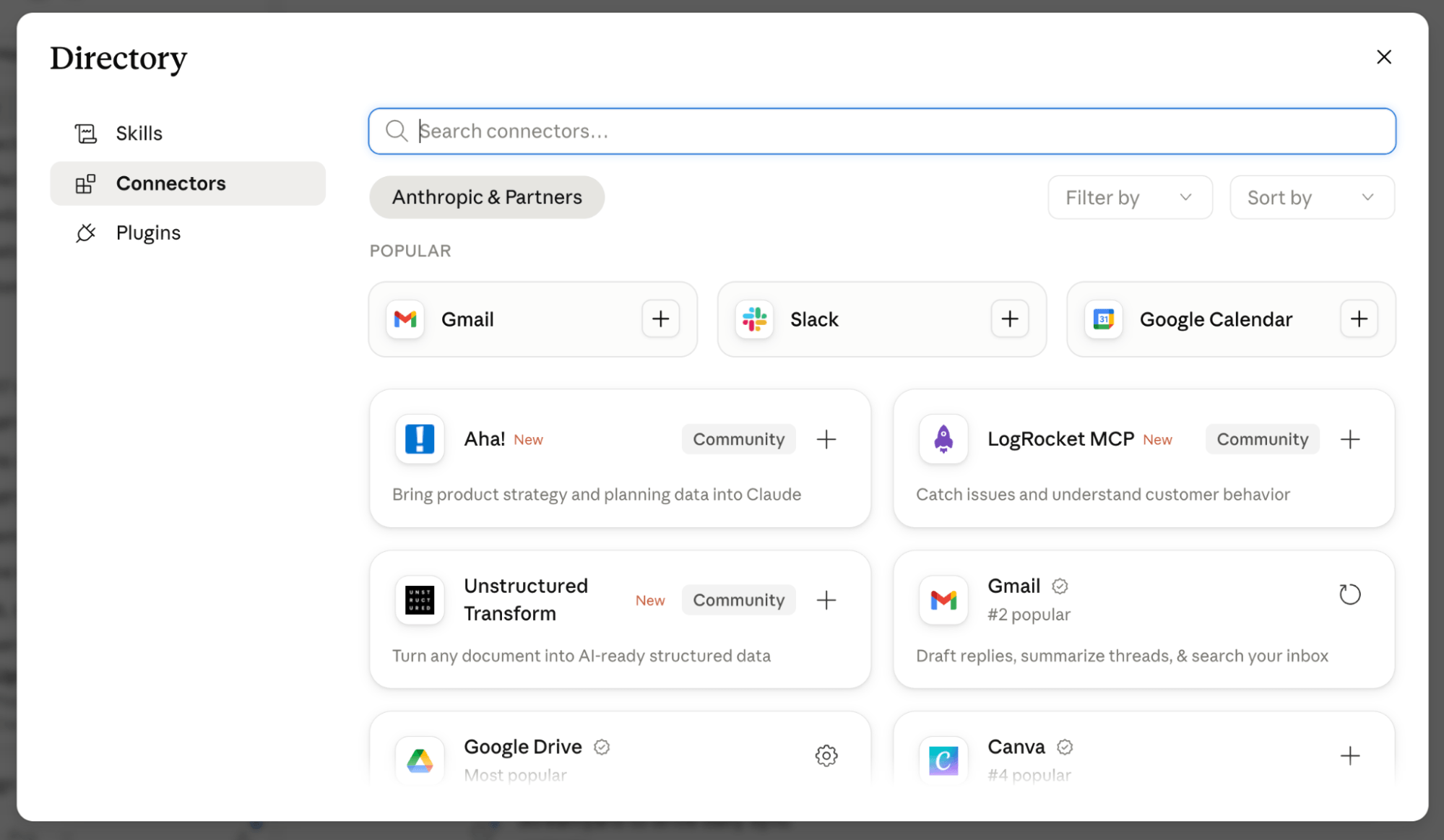This screenshot has height=840, width=1444.
Task: Click the verified badge next to Canva
Action: click(x=1065, y=747)
